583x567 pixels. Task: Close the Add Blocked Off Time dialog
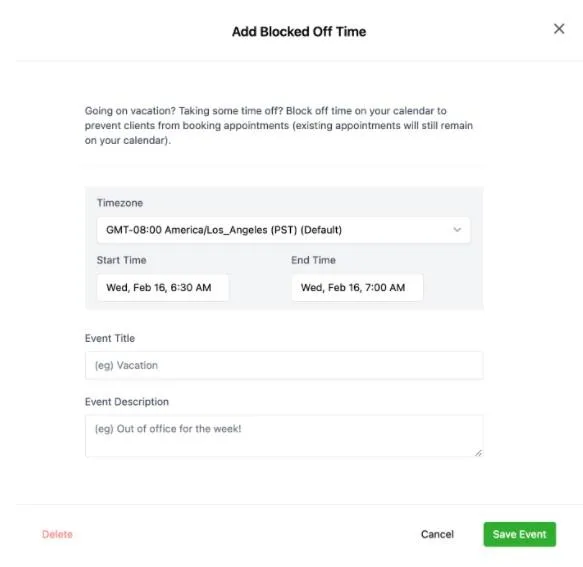[x=559, y=29]
